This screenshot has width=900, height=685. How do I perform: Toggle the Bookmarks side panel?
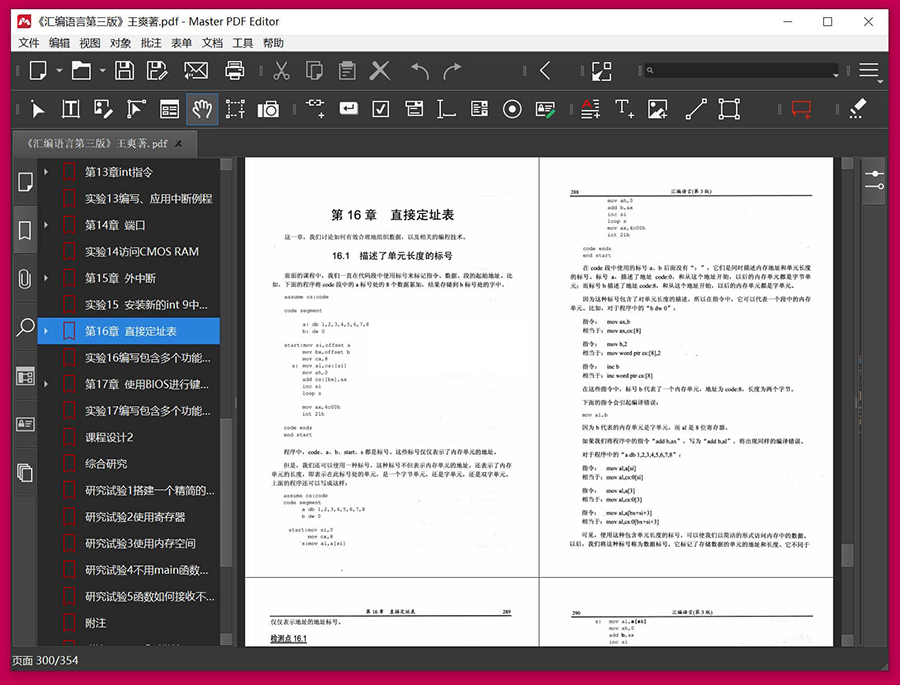point(25,231)
